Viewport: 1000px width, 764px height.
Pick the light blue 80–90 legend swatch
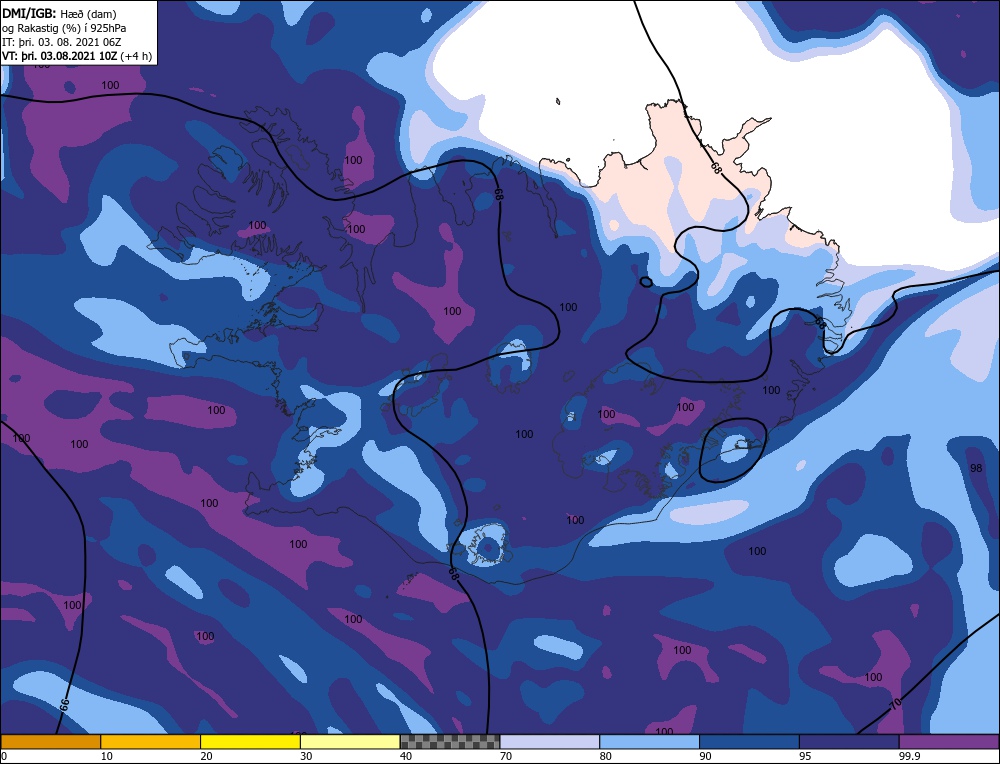[649, 741]
